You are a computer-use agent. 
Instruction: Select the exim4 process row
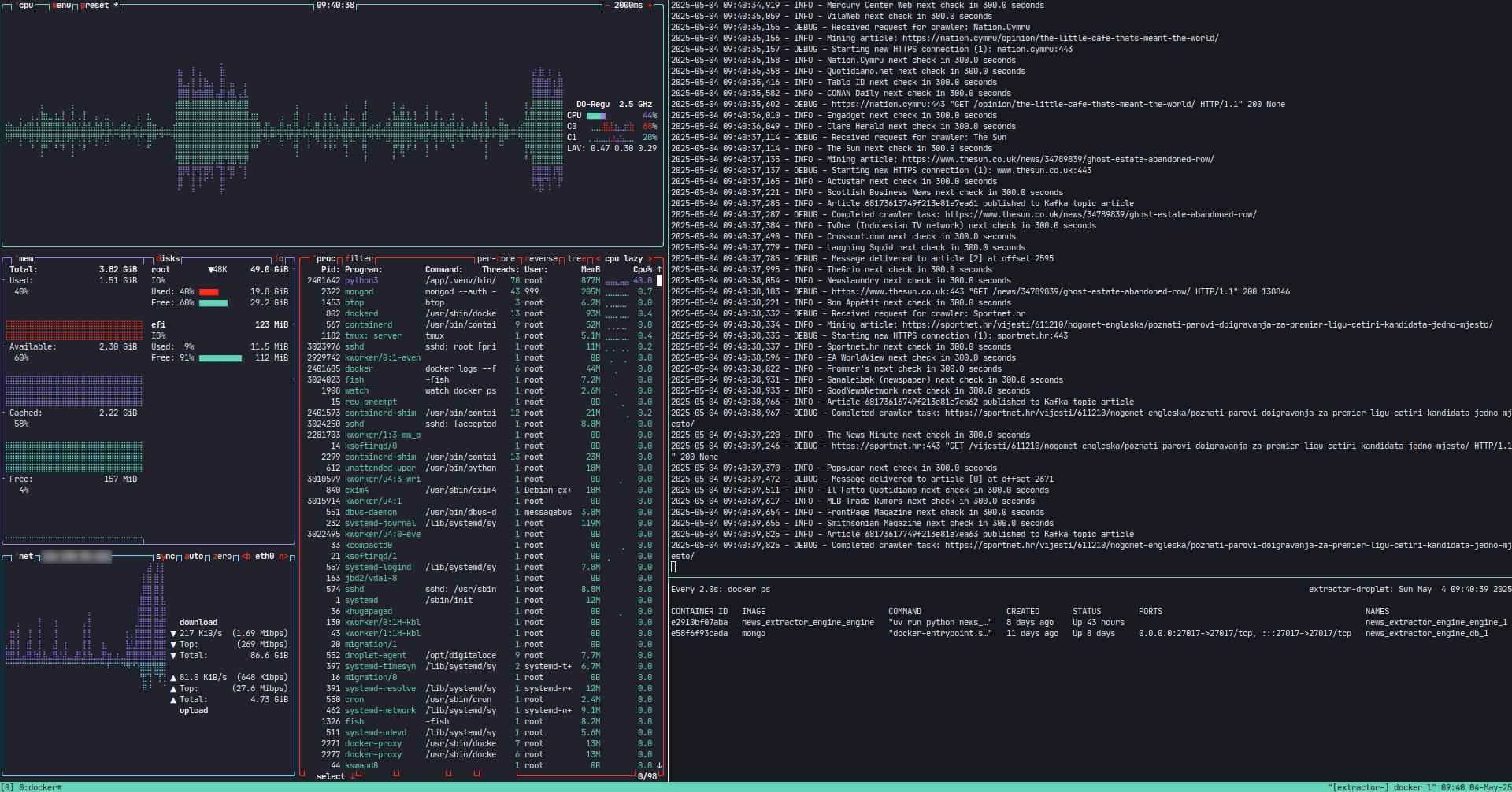[480, 490]
